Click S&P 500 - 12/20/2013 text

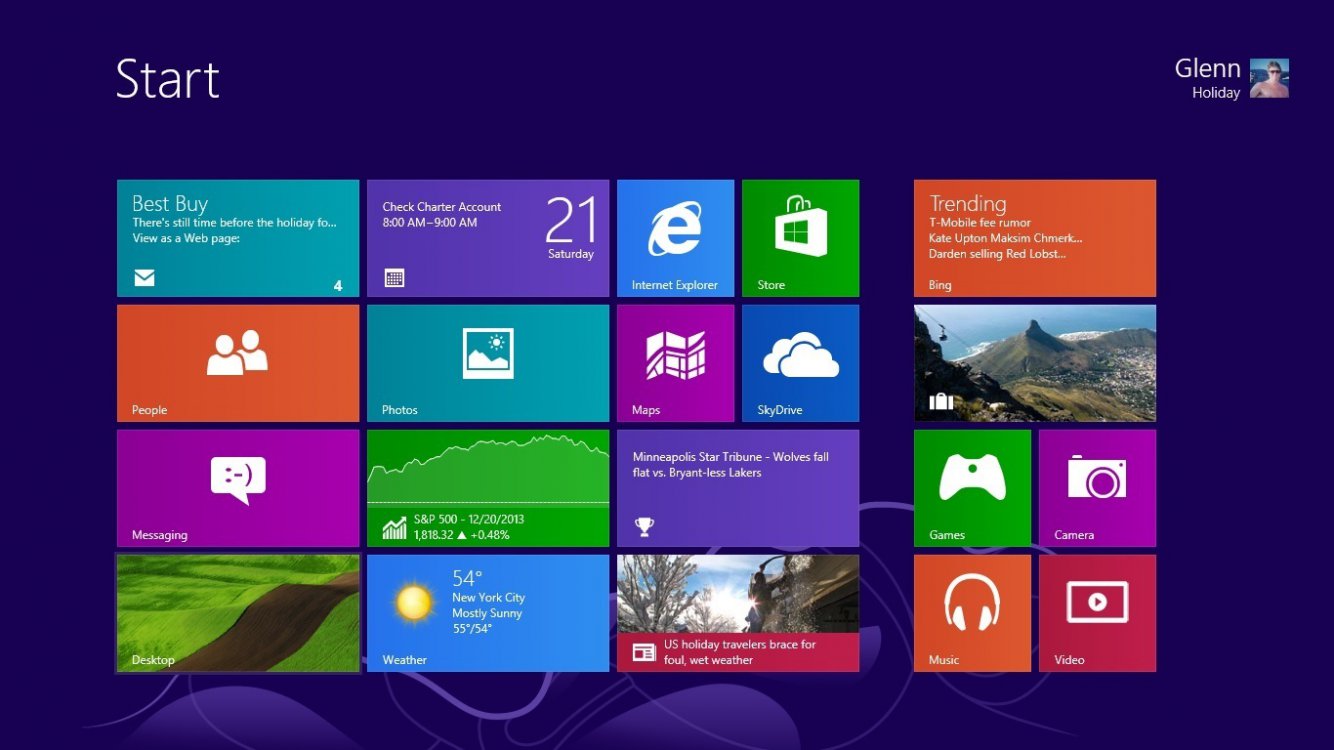coord(468,519)
